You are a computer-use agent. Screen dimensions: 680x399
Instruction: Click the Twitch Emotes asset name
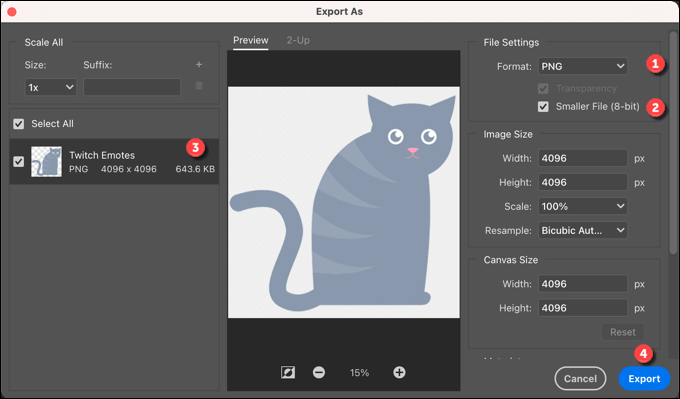[x=102, y=155]
